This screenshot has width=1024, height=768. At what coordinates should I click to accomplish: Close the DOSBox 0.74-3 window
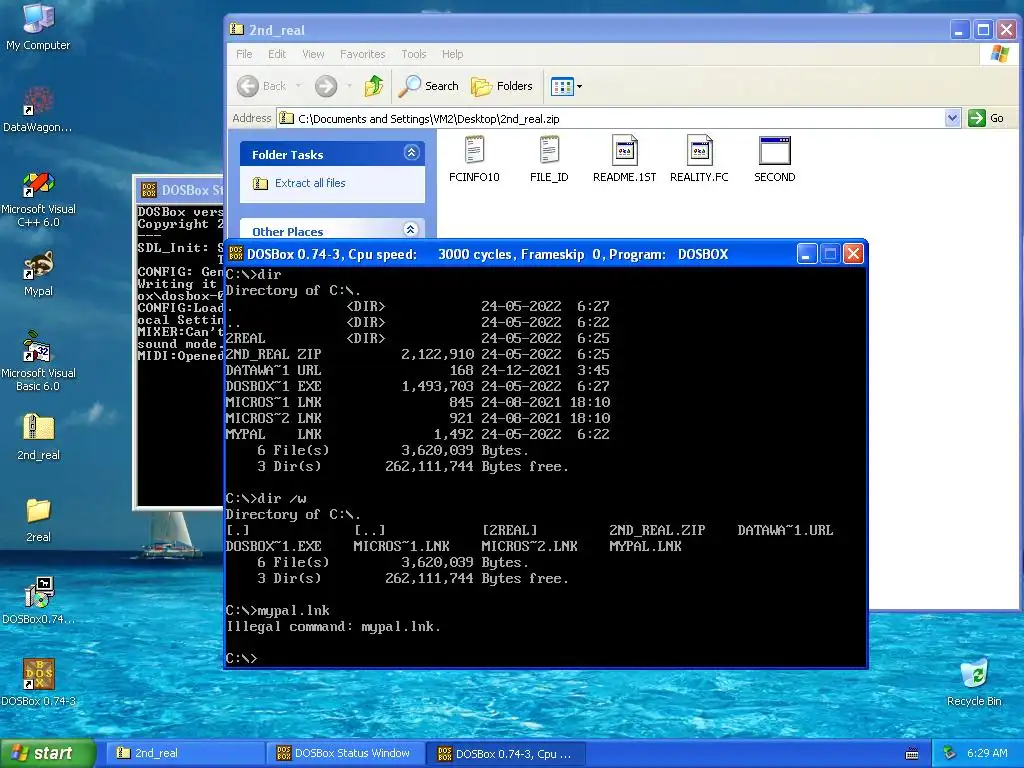853,253
